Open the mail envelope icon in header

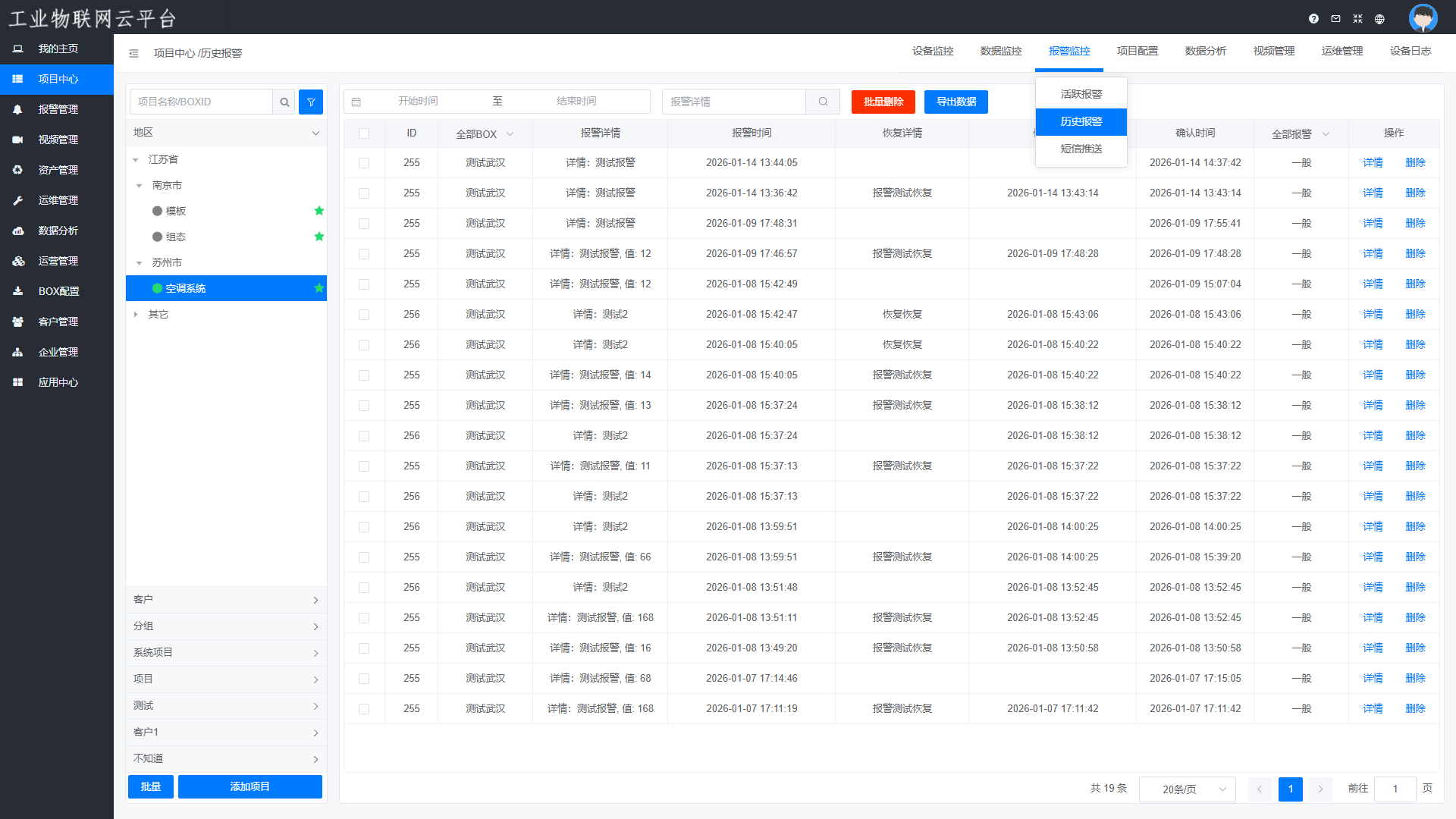pyautogui.click(x=1335, y=19)
